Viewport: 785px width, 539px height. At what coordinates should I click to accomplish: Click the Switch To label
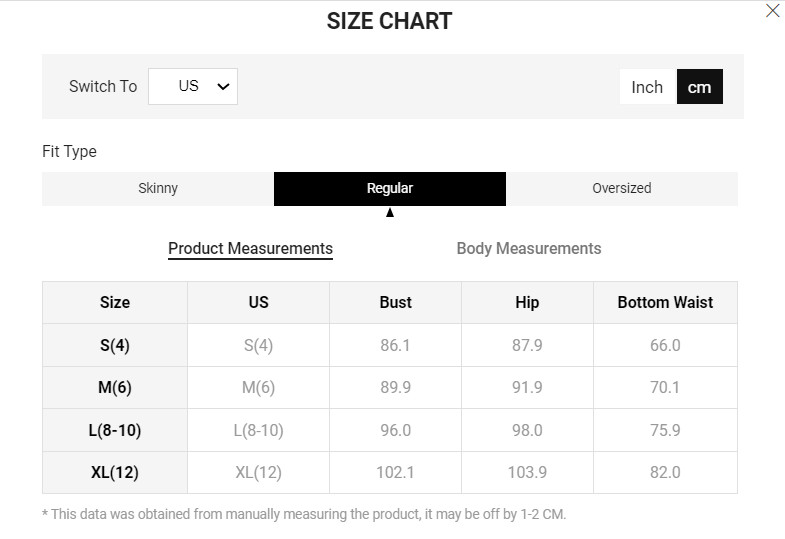[x=103, y=87]
